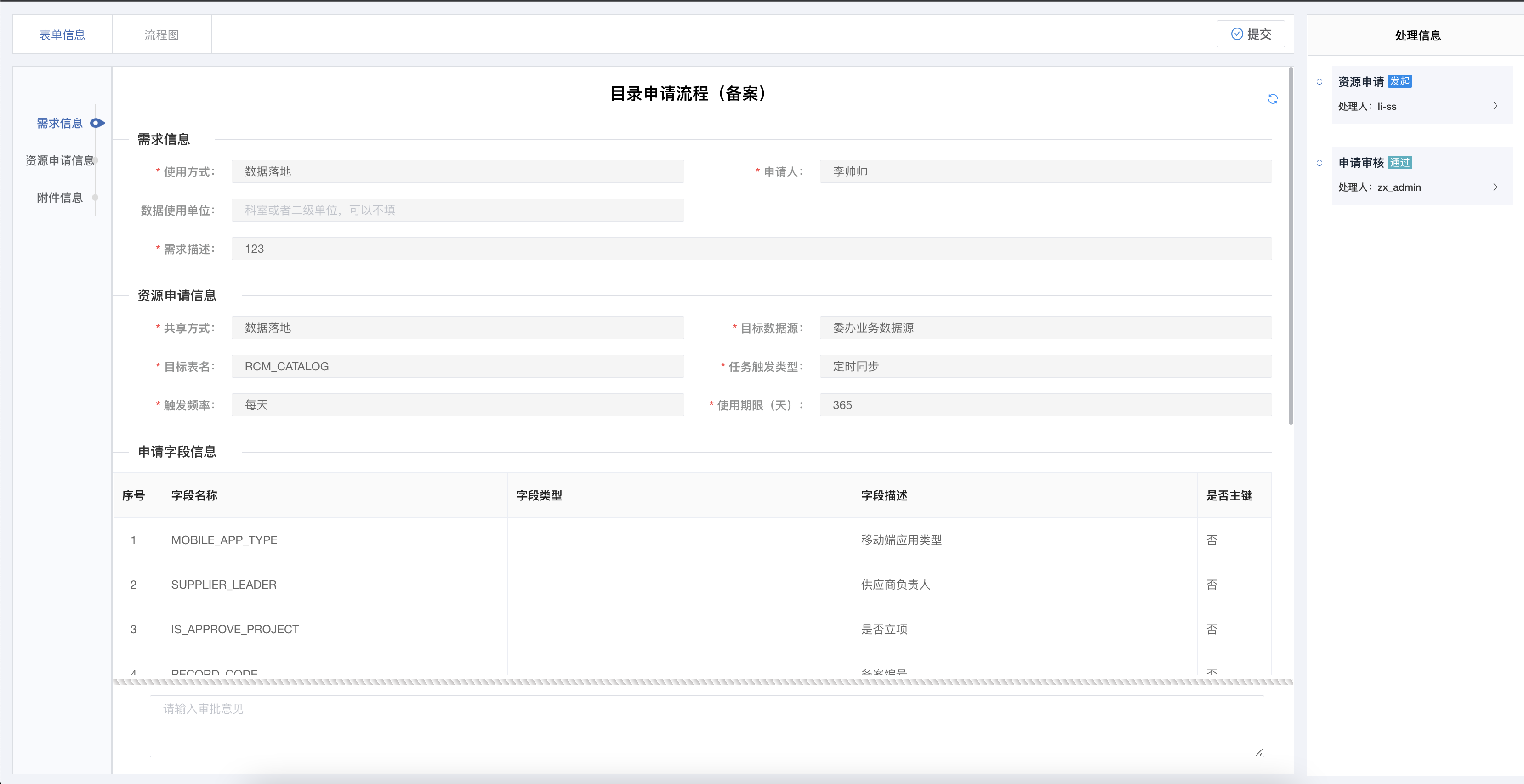Click the 请输入审批意见 approval comment textarea
This screenshot has height=784, width=1524.
[x=706, y=726]
